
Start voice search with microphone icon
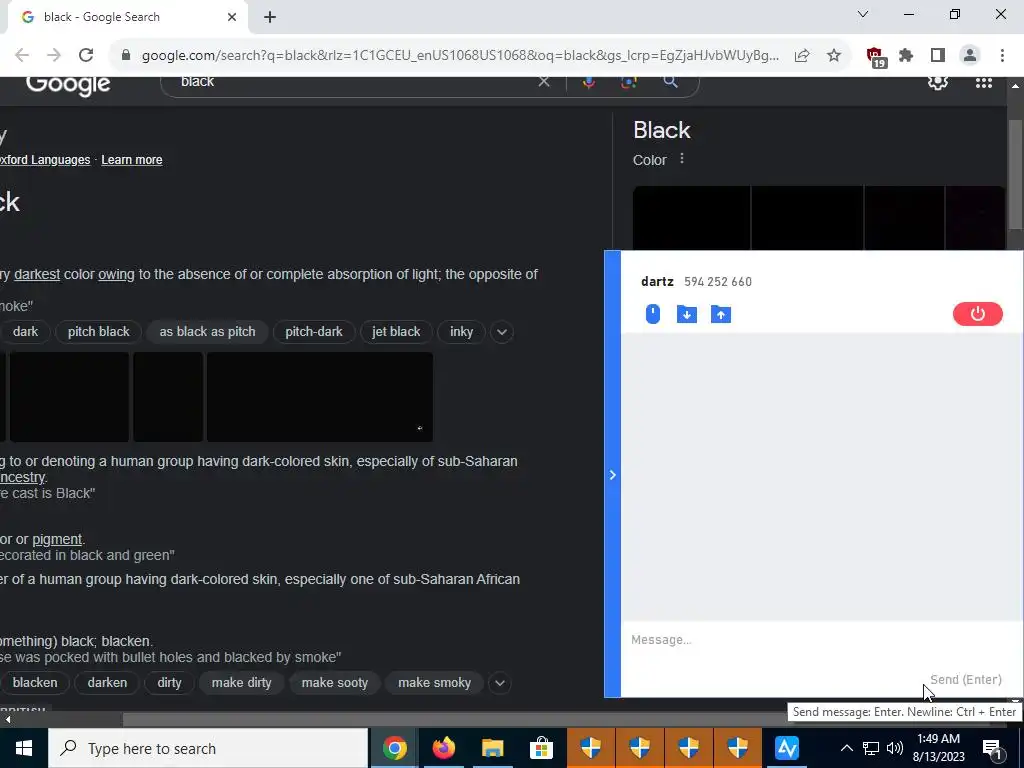click(x=588, y=82)
